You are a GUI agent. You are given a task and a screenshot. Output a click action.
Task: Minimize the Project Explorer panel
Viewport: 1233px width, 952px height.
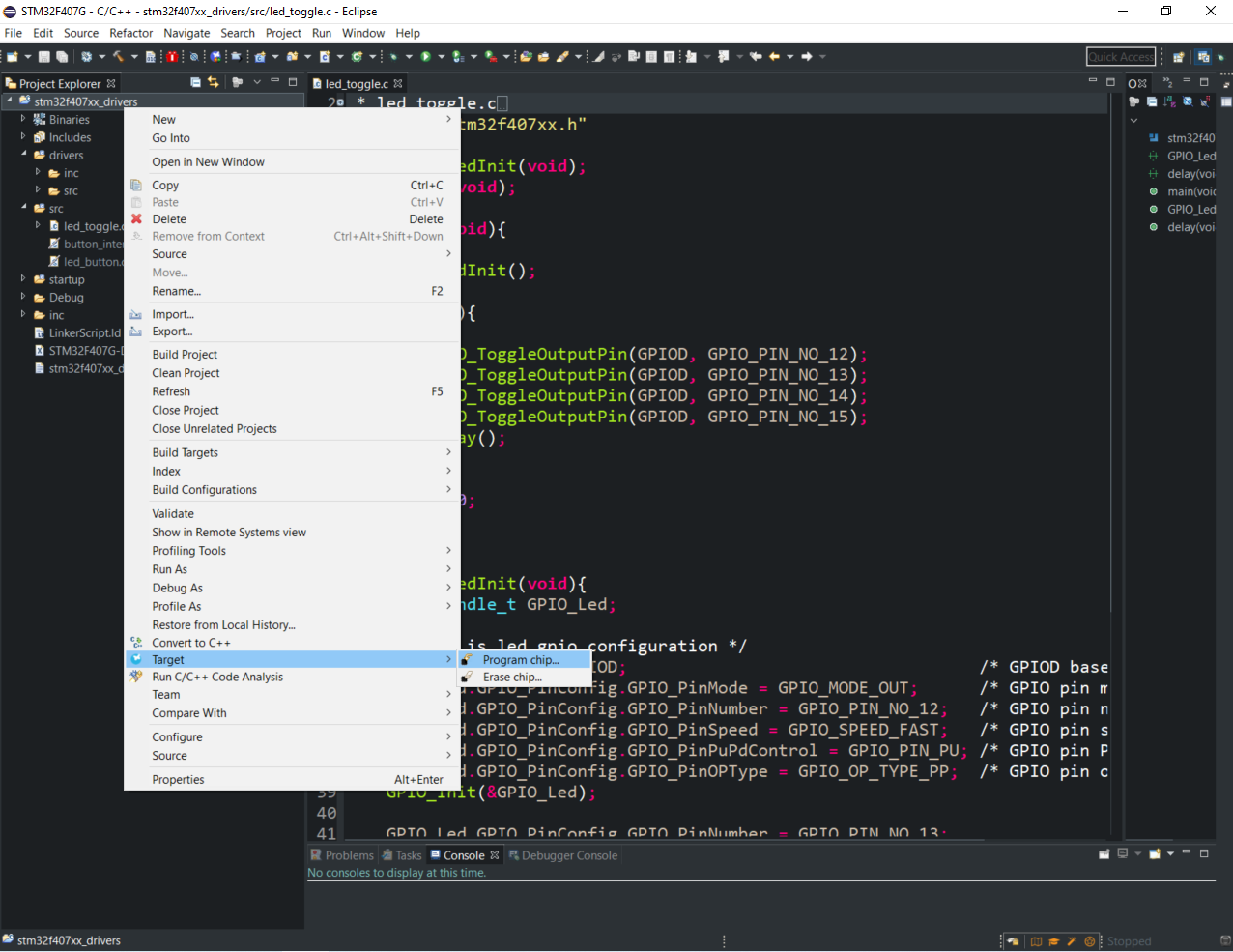tap(274, 81)
